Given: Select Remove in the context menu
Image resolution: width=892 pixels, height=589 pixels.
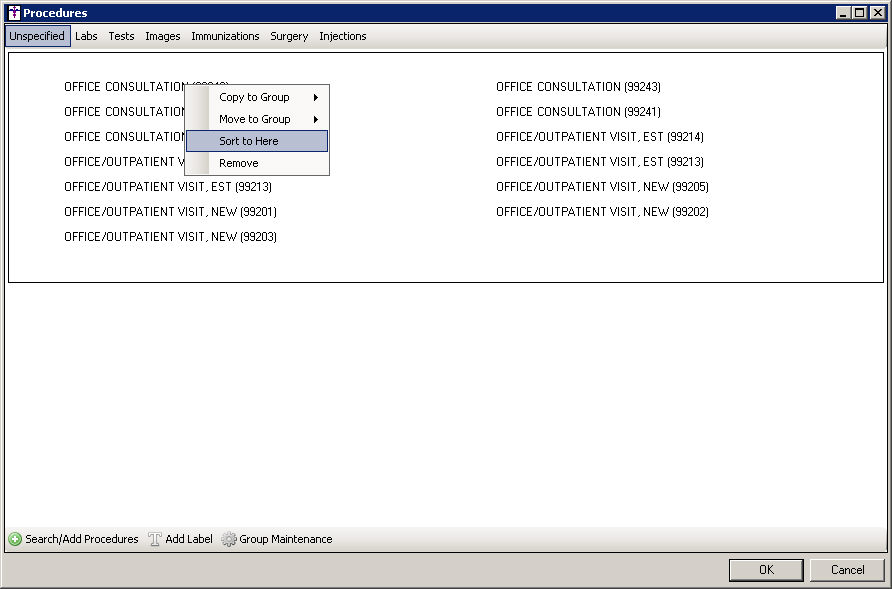Looking at the screenshot, I should coord(239,163).
